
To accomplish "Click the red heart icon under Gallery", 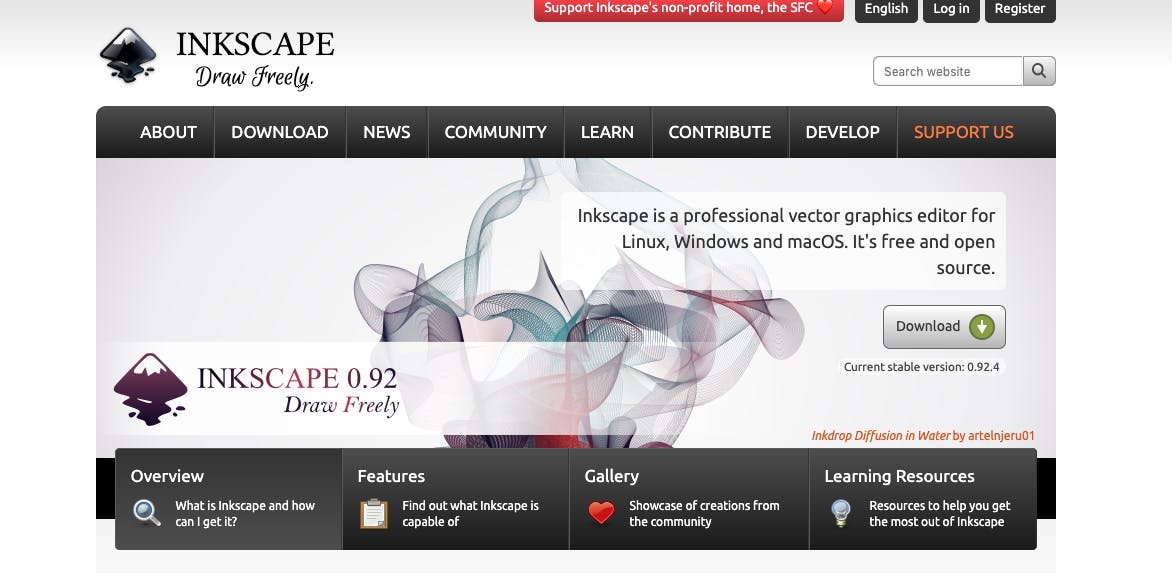I will [x=601, y=512].
